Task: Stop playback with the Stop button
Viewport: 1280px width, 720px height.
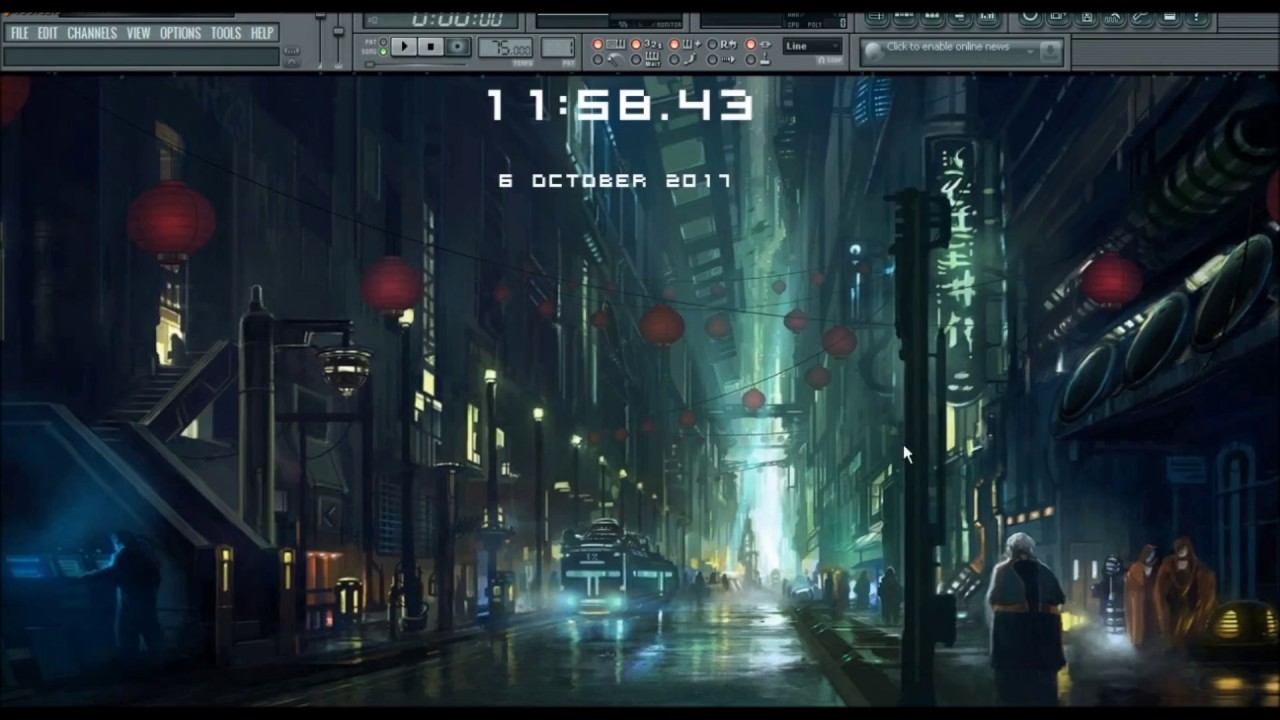Action: (x=431, y=46)
